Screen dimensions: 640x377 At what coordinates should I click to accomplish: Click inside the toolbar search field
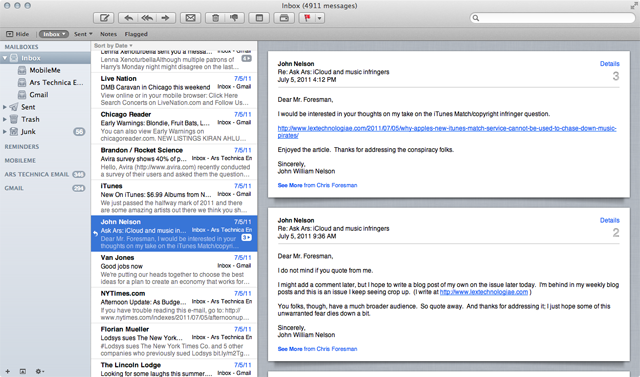tap(553, 18)
